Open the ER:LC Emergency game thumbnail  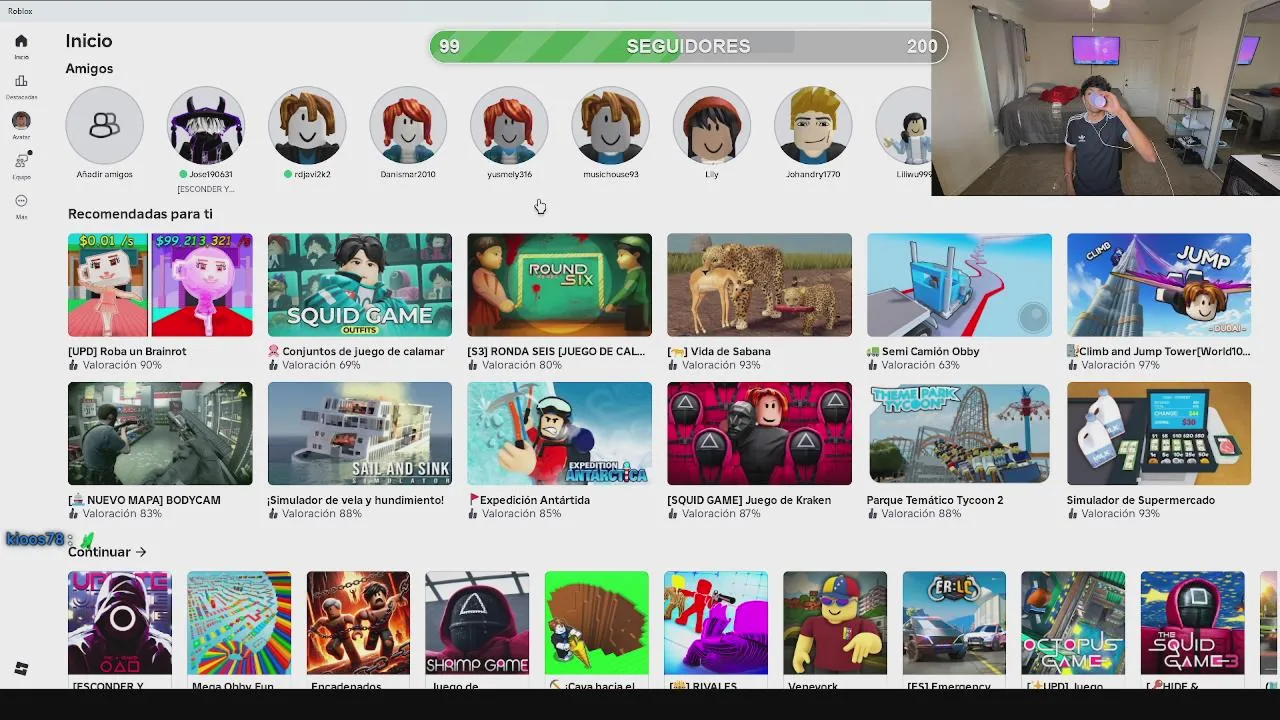pos(954,623)
